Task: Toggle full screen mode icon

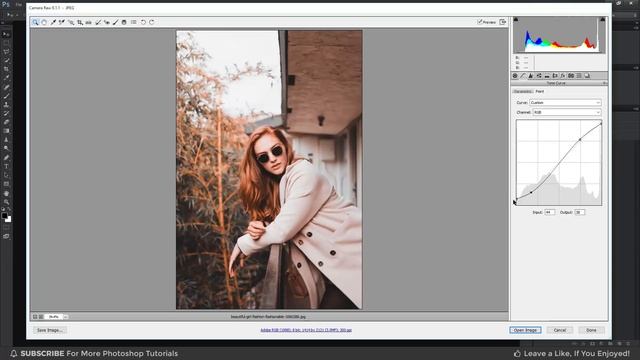Action: coord(503,22)
